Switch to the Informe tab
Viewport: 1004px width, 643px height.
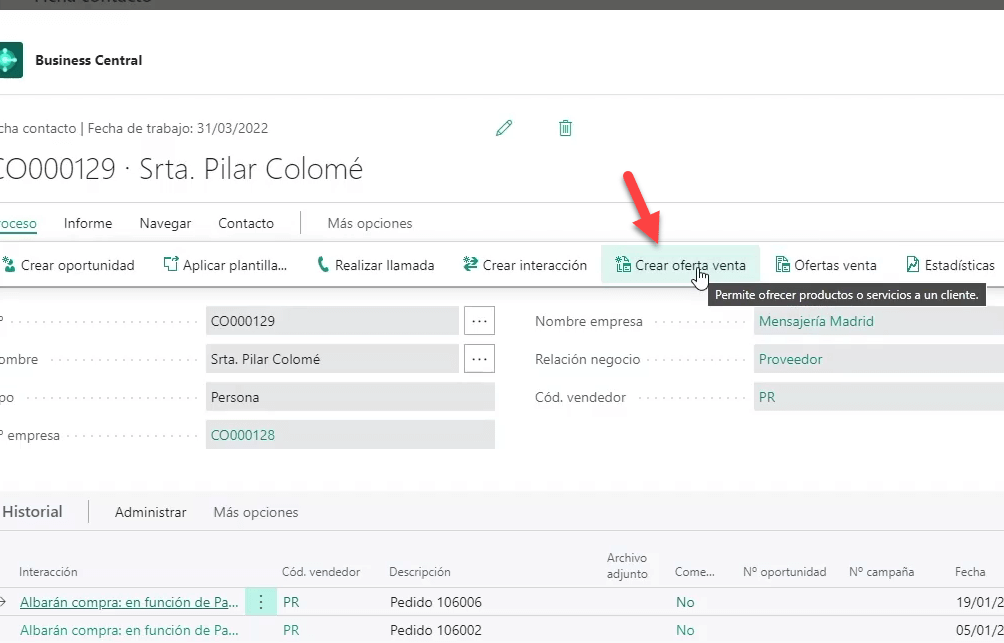[x=88, y=223]
